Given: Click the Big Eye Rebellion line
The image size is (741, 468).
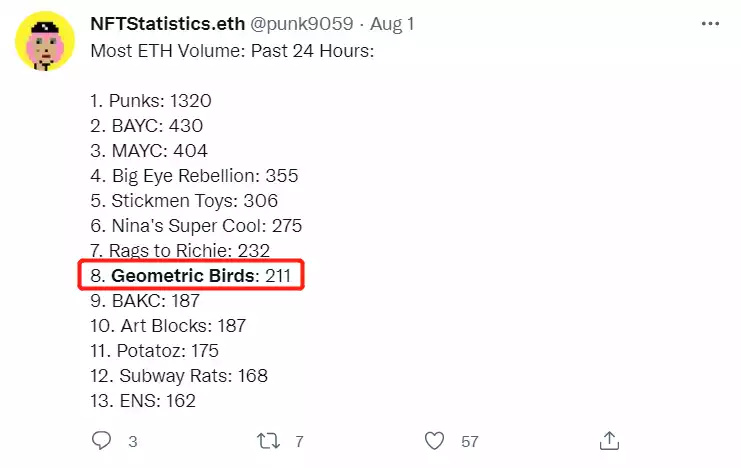Looking at the screenshot, I should coord(194,175).
